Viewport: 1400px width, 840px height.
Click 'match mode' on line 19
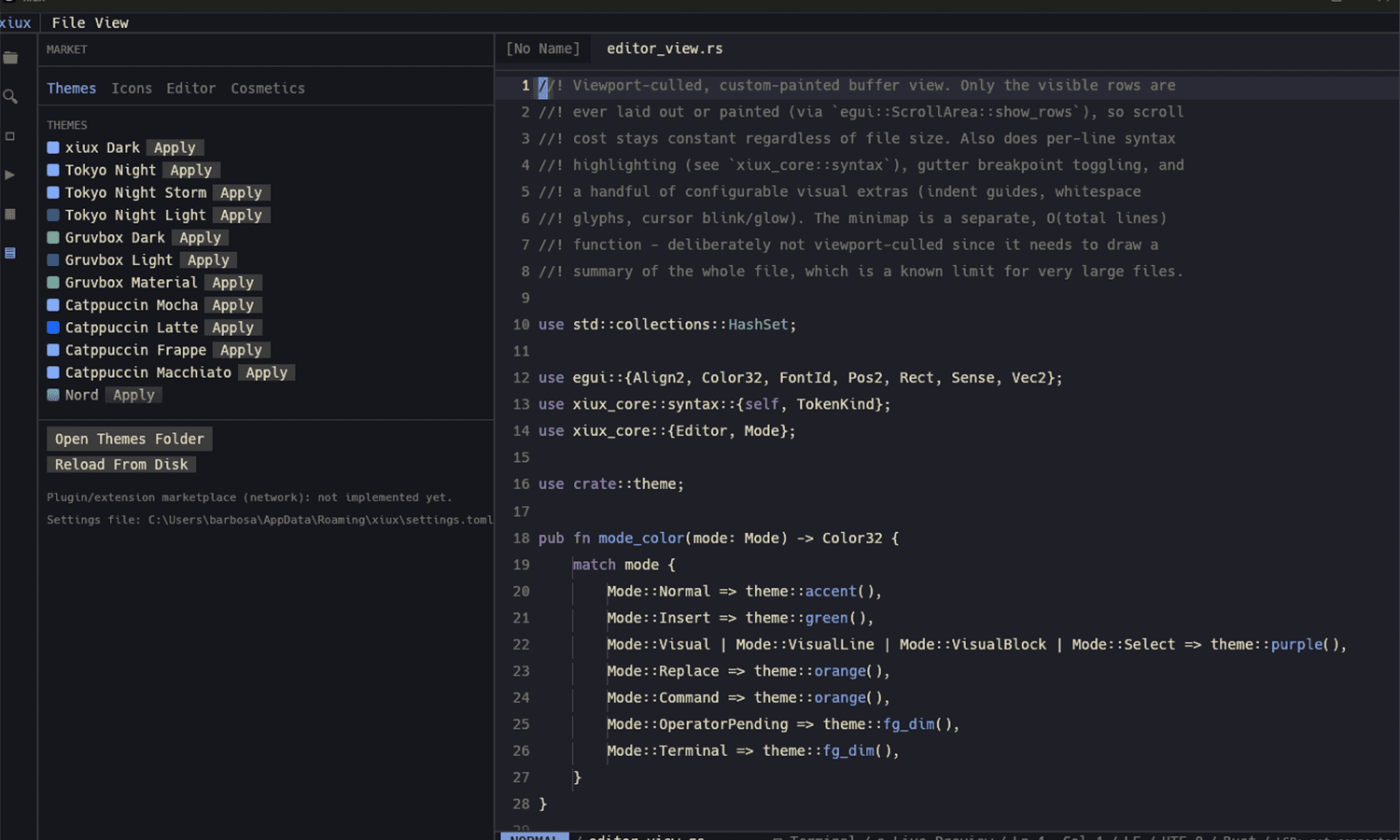pos(615,565)
